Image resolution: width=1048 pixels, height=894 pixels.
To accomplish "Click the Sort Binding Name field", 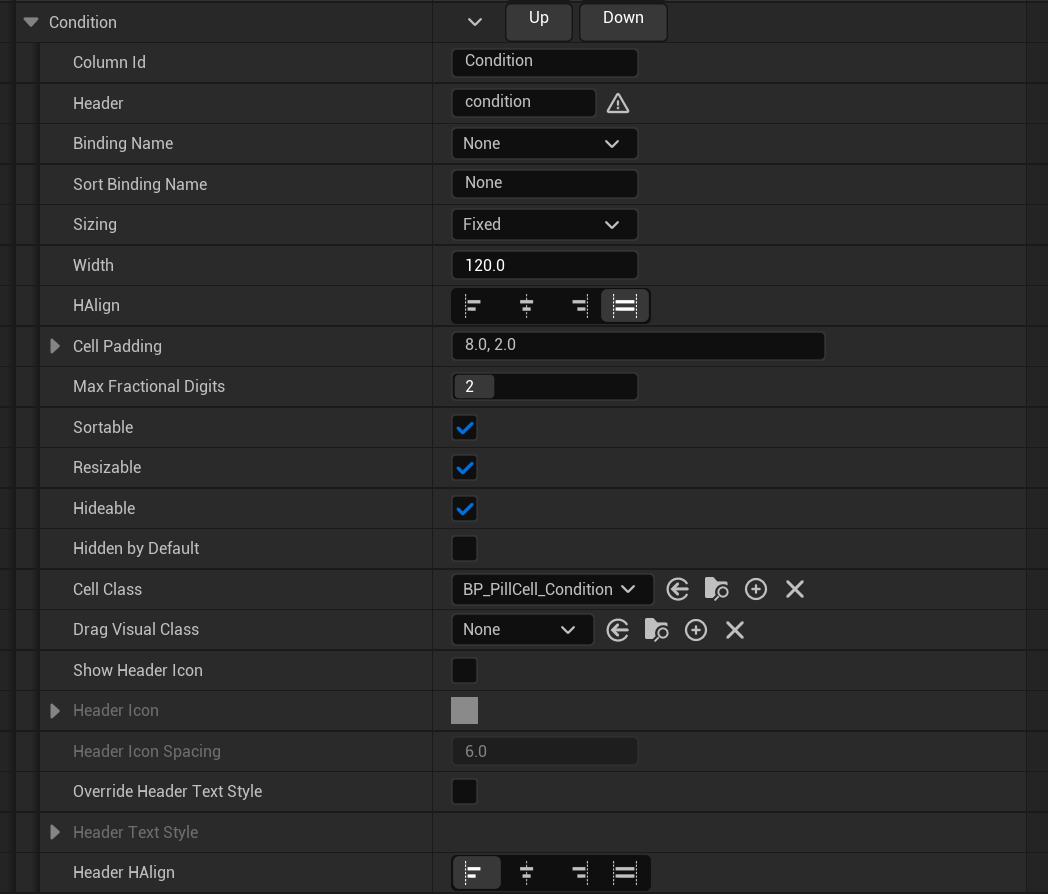I will (545, 184).
